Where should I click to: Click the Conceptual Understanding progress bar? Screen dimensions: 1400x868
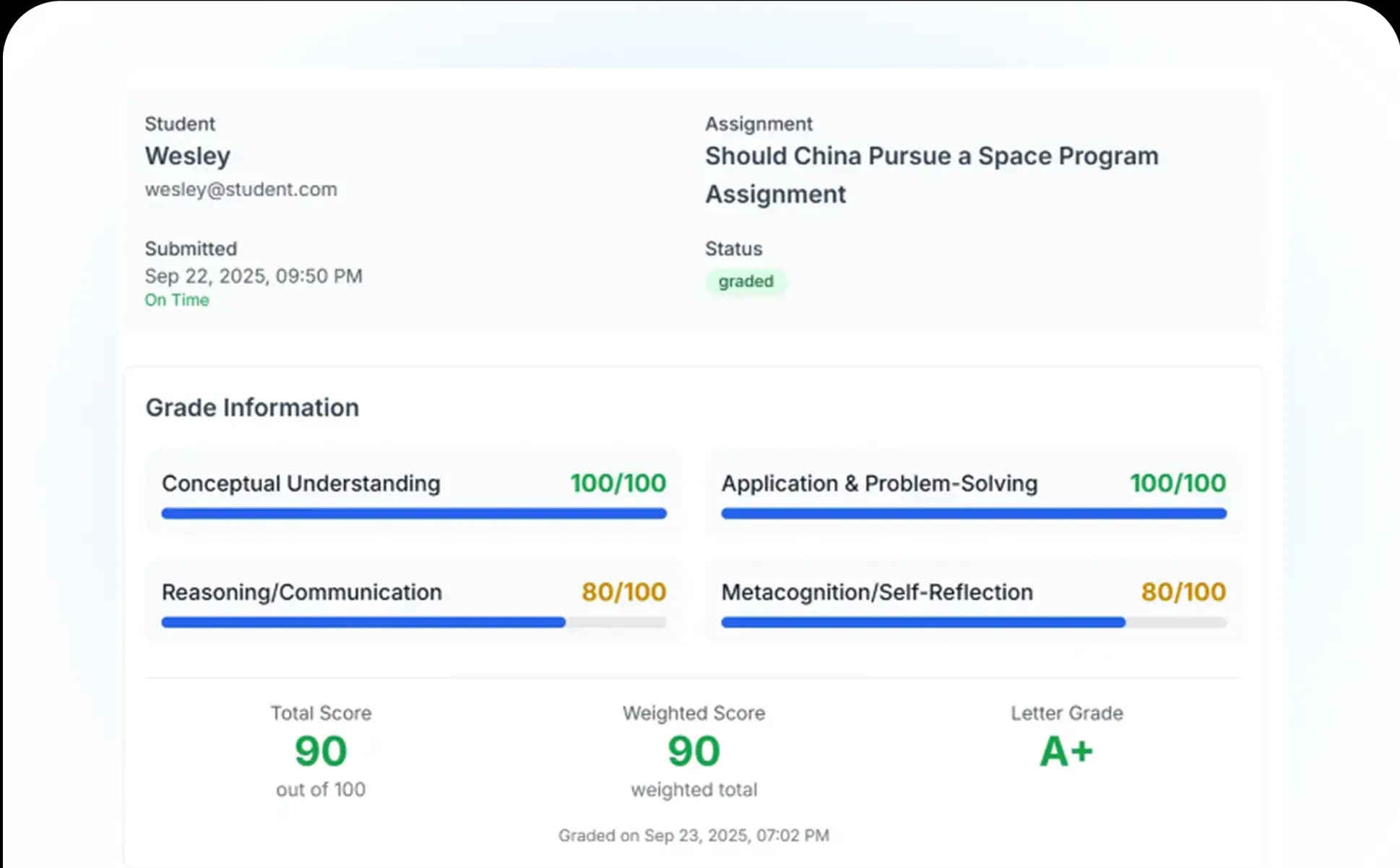[x=413, y=514]
